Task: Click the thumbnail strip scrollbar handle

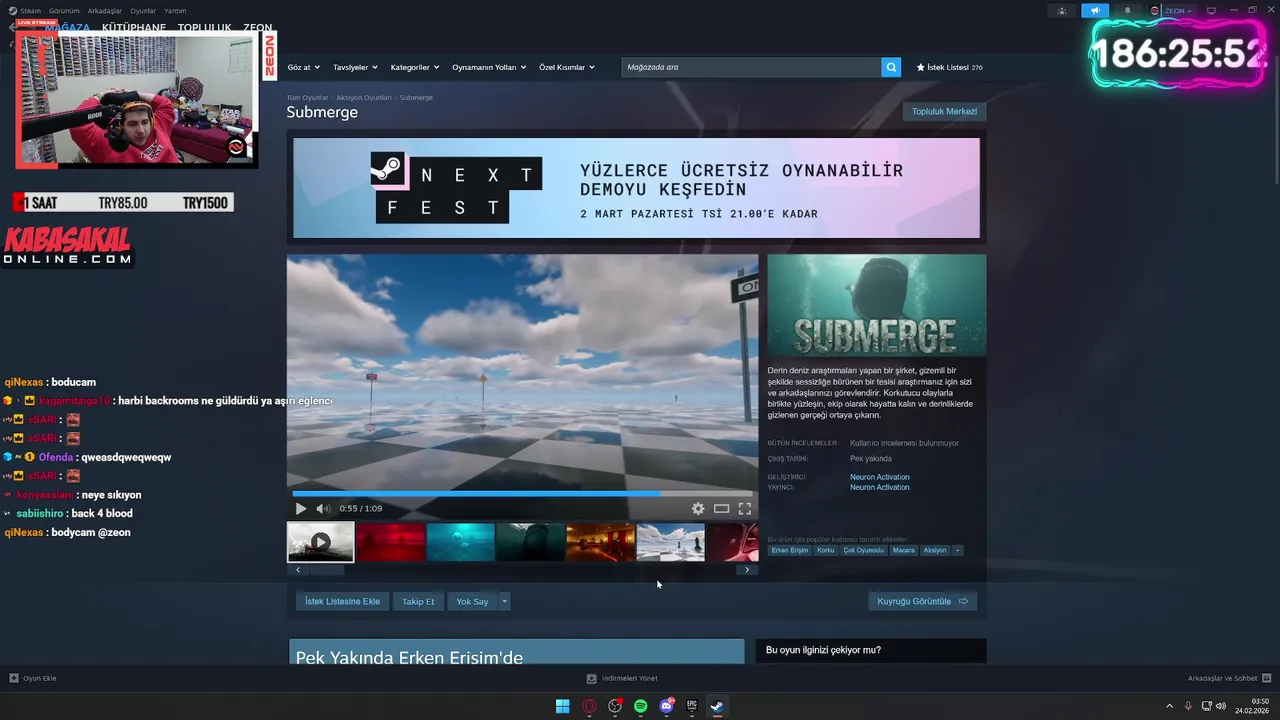Action: point(326,570)
